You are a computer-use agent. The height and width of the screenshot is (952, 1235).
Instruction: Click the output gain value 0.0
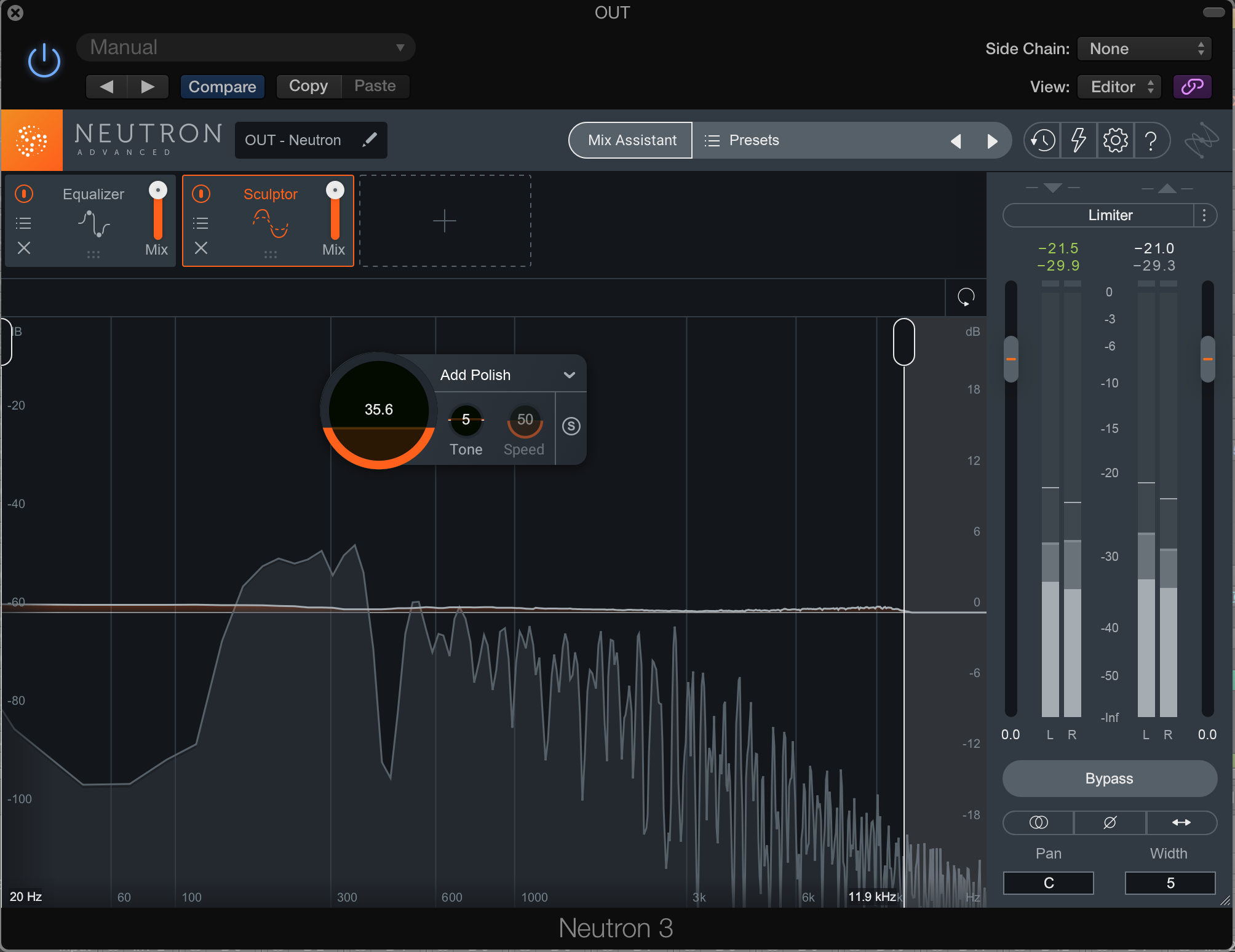tap(1207, 734)
